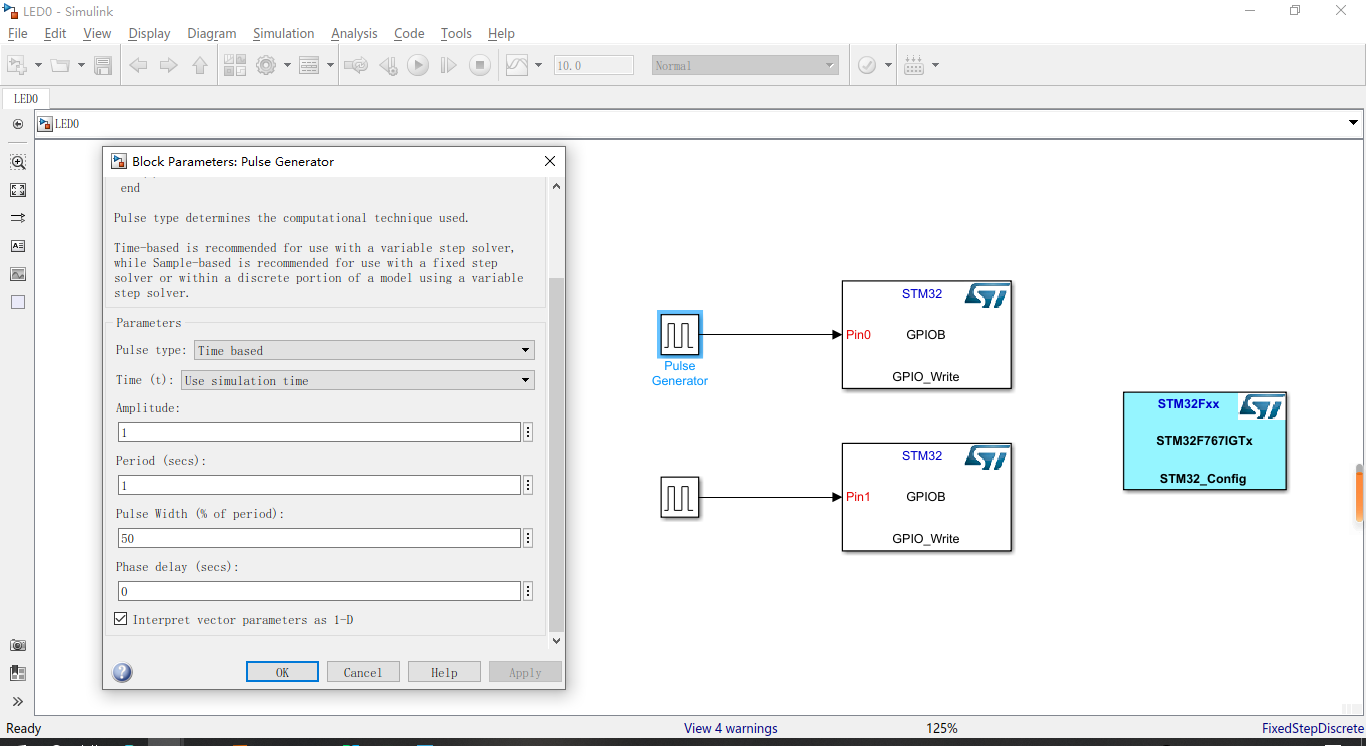Click the Model Advisor checkmark icon
Viewport: 1366px width, 746px height.
[x=867, y=65]
